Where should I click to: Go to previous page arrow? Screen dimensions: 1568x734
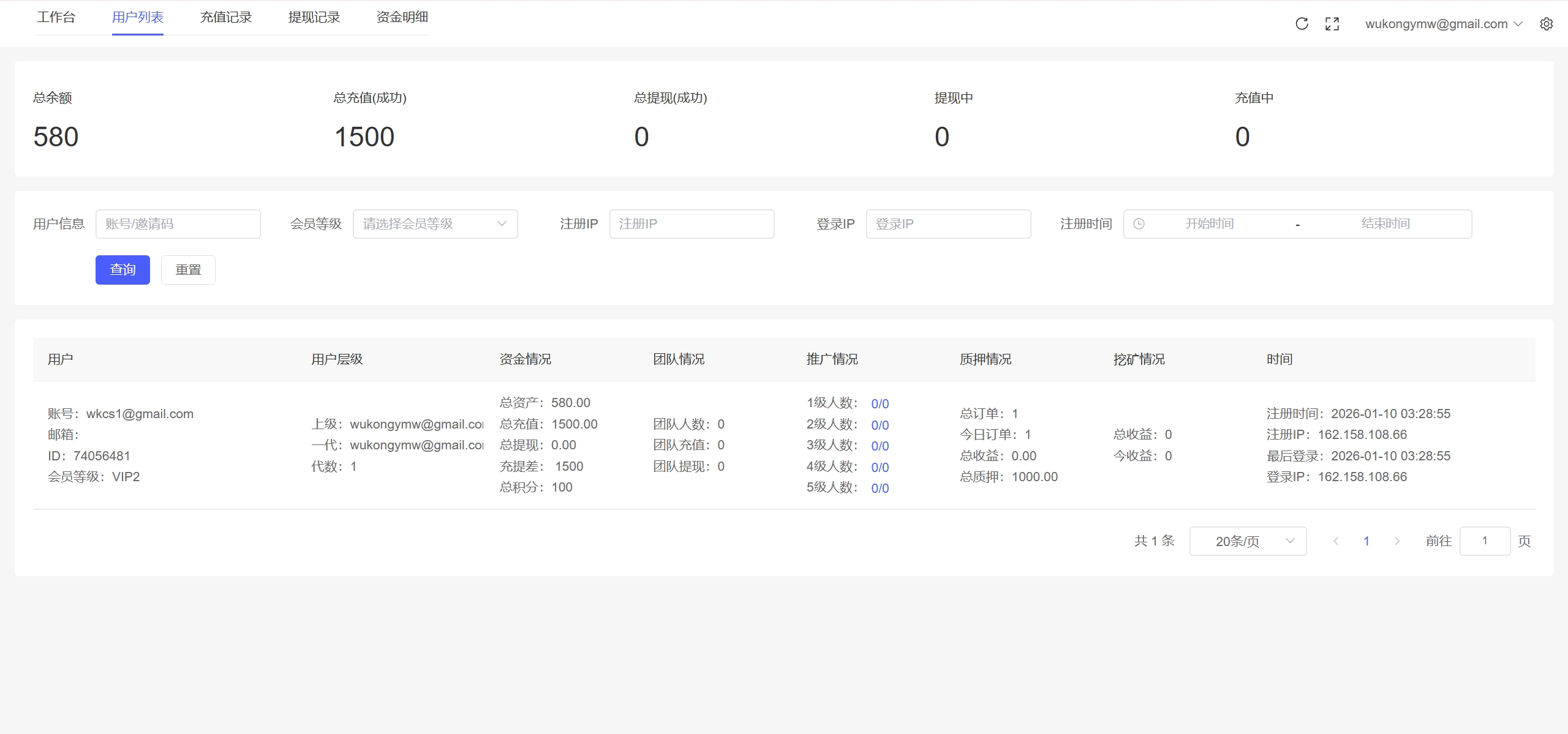[x=1336, y=541]
